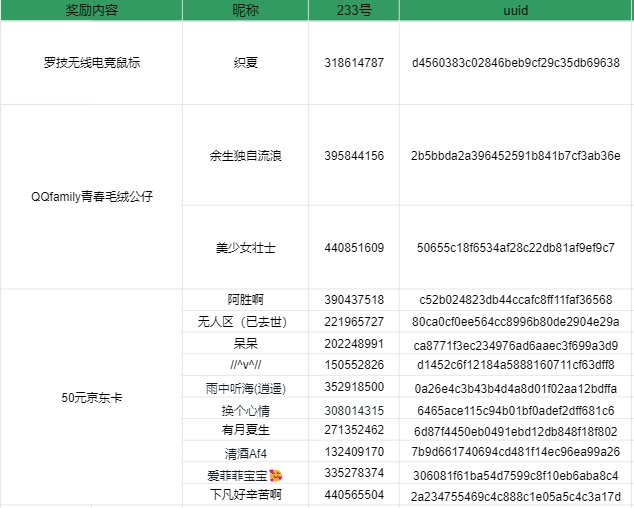Click the nickname 余生独自流浪
This screenshot has height=508, width=634.
click(245, 156)
